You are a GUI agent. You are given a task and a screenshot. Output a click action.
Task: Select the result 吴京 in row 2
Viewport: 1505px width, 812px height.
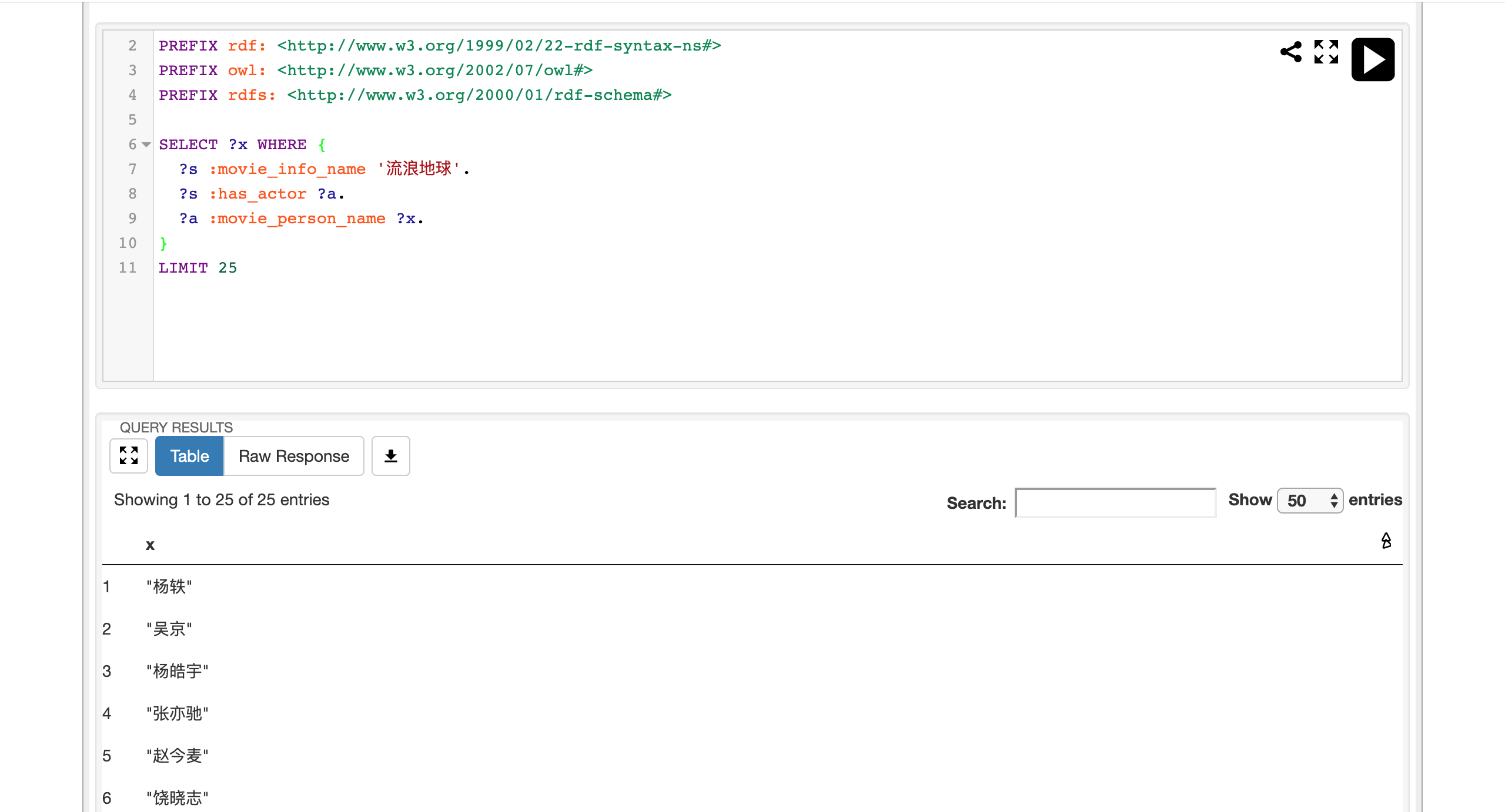169,629
